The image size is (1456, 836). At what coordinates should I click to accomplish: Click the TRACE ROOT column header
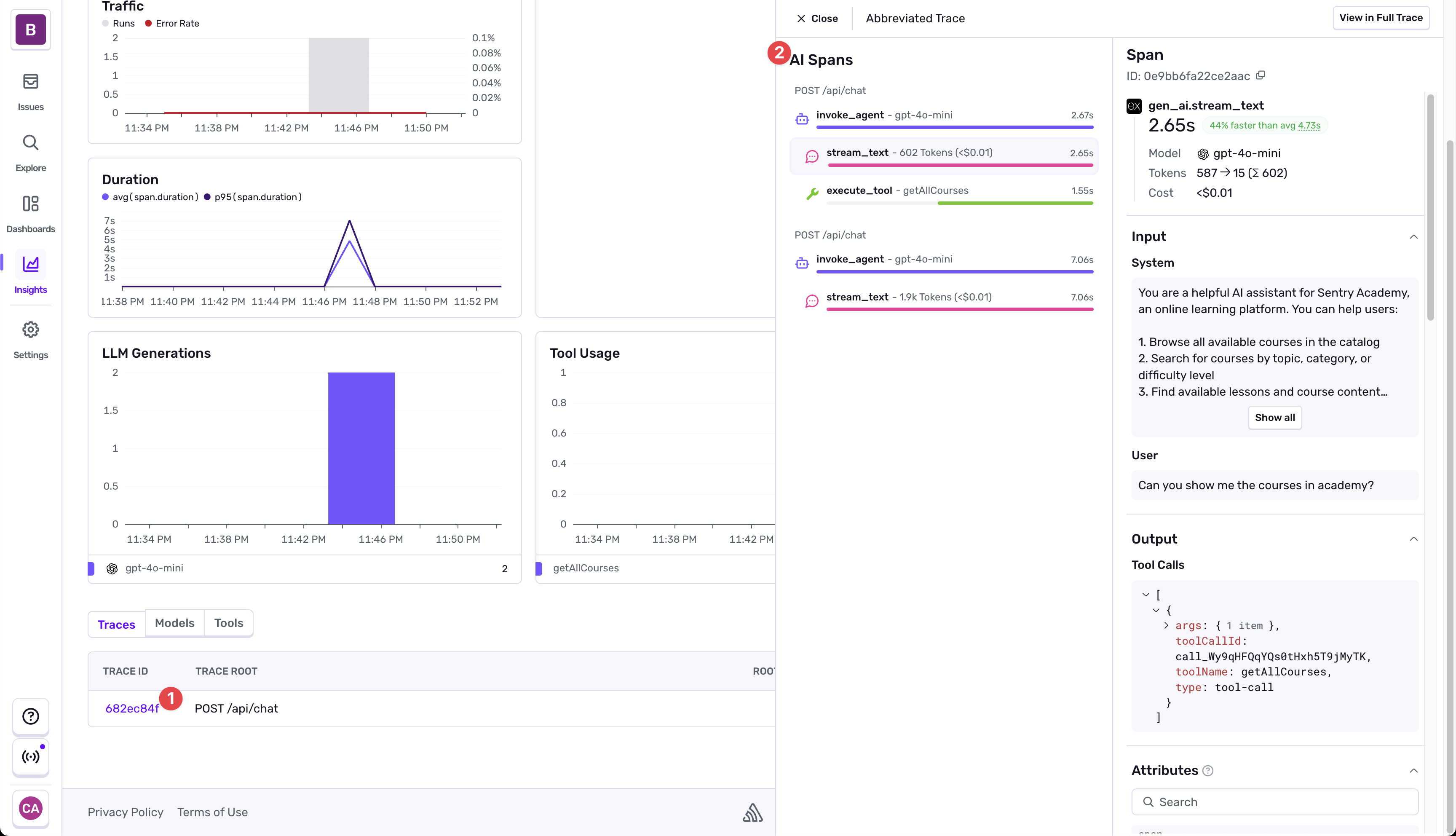[226, 671]
